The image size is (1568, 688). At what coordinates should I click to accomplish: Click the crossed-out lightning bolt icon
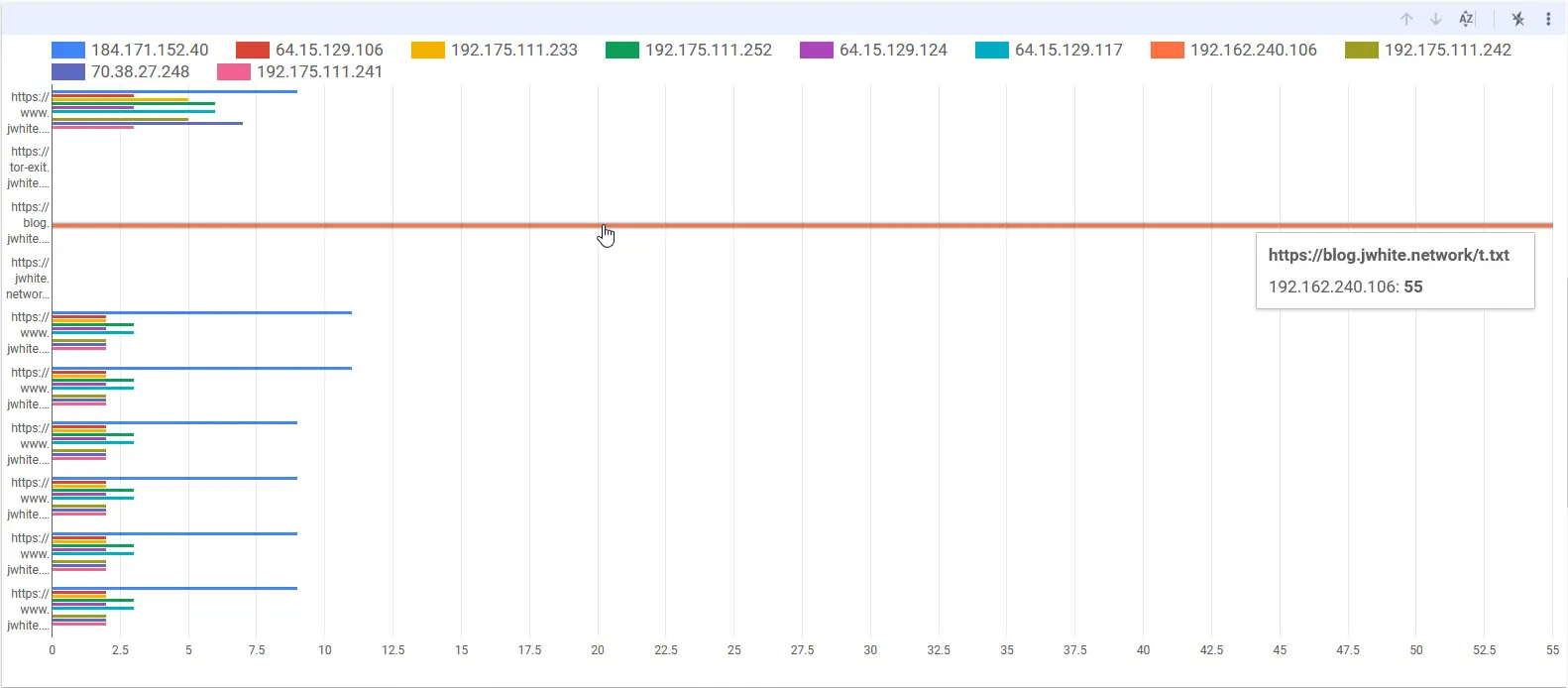coord(1517,19)
